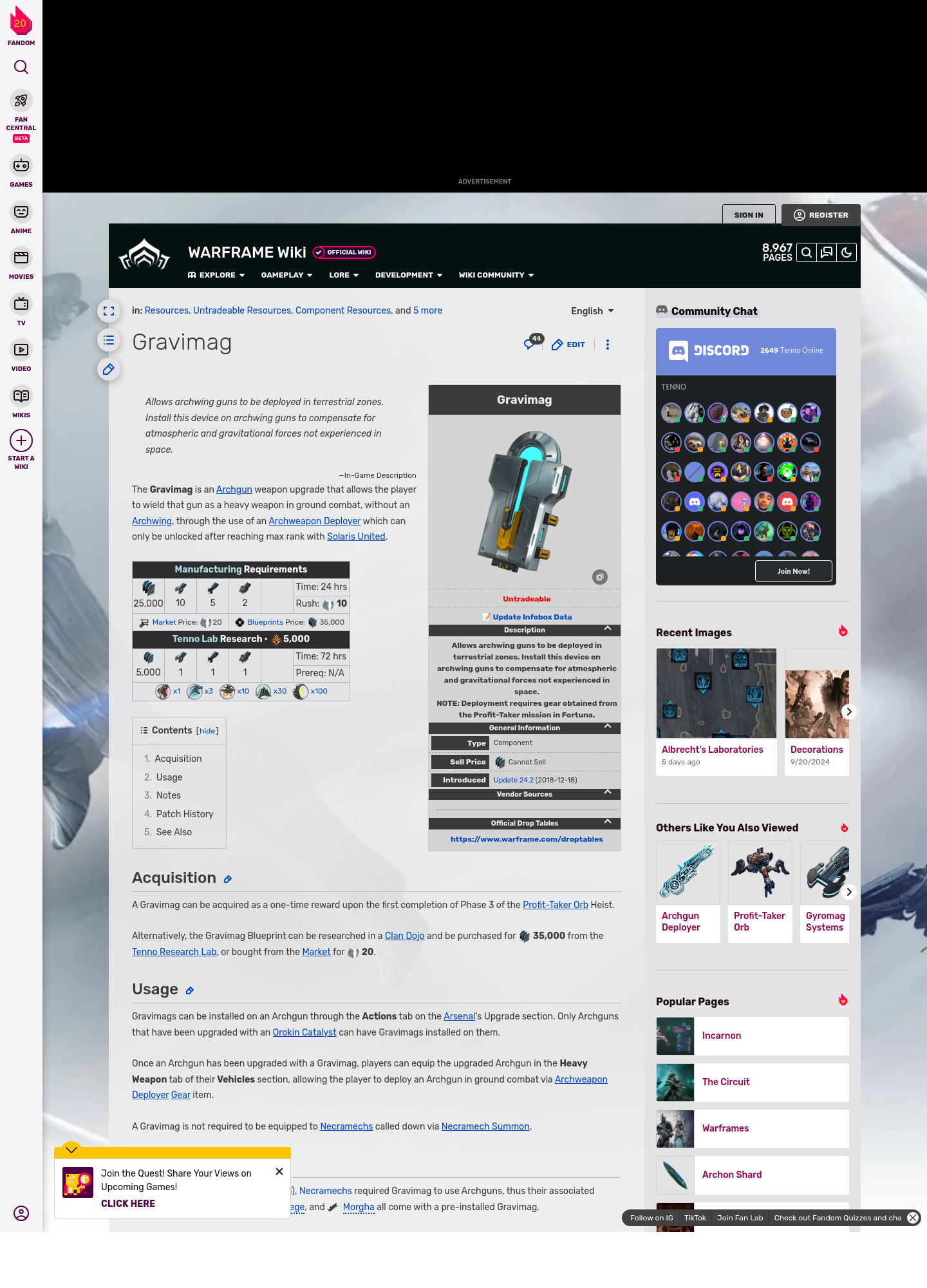
Task: Hide the Contents table
Action: (207, 731)
